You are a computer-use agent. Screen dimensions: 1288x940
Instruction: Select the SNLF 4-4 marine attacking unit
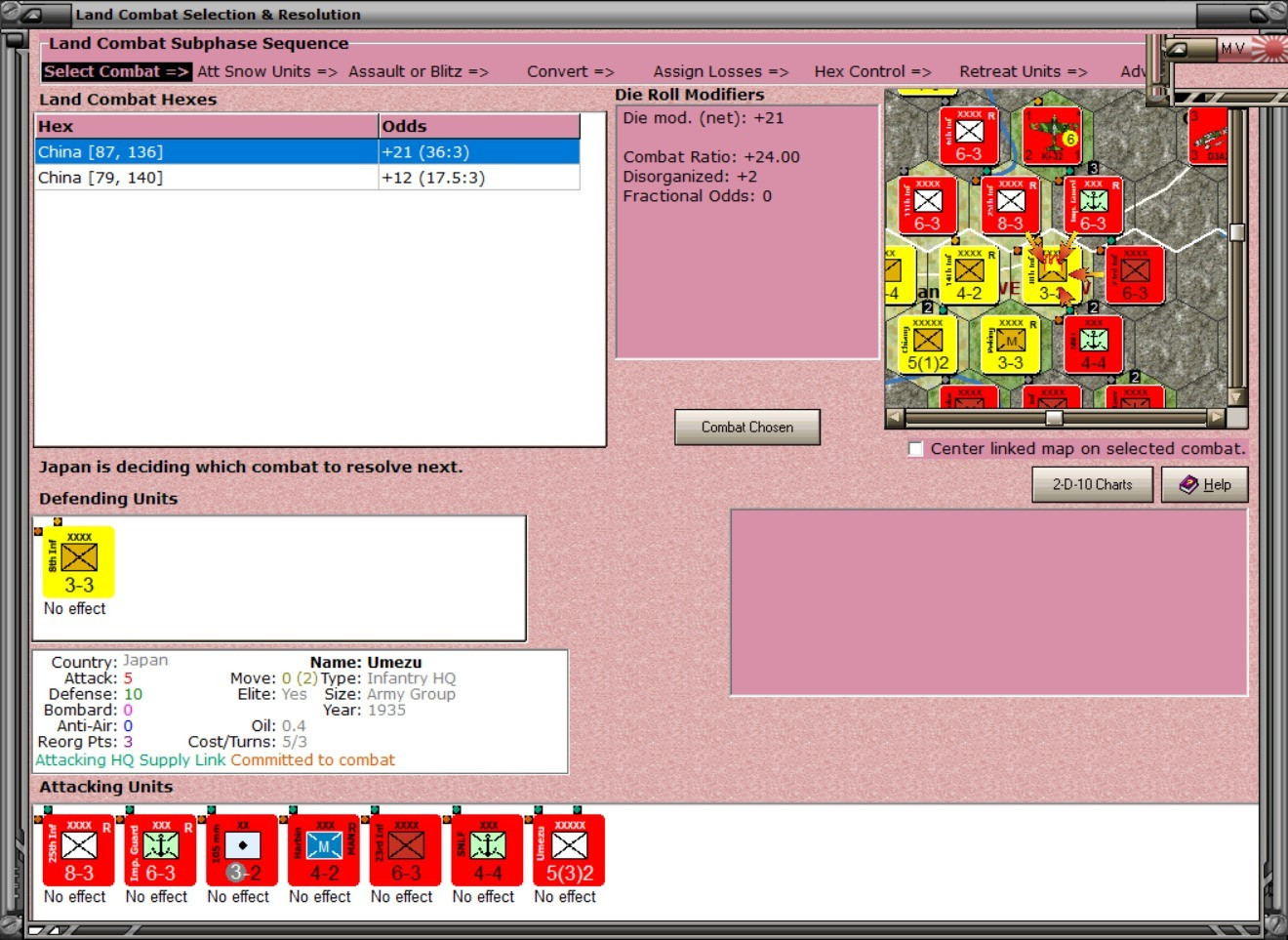(488, 851)
